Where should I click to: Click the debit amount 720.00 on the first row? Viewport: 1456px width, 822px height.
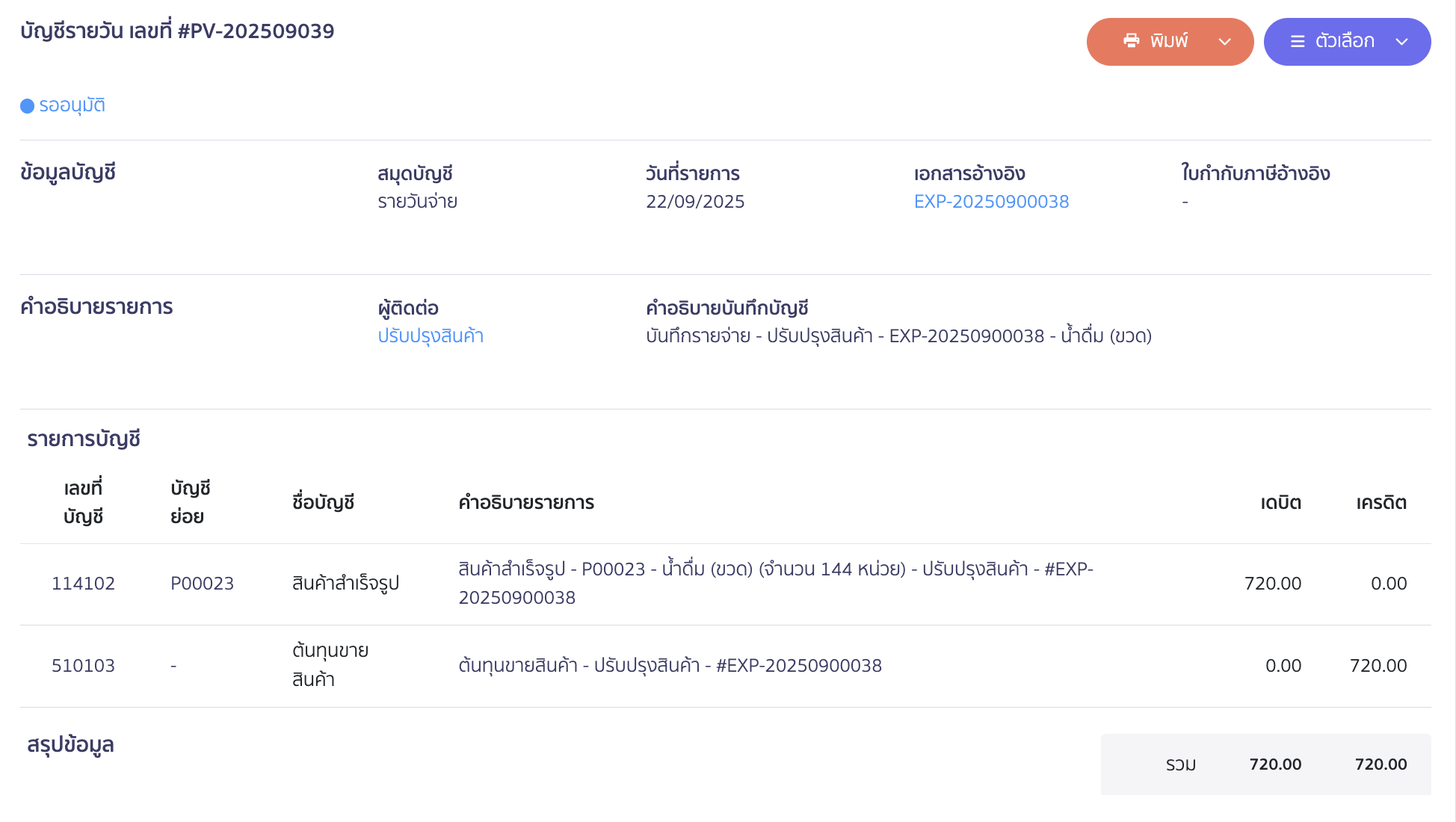click(x=1274, y=583)
